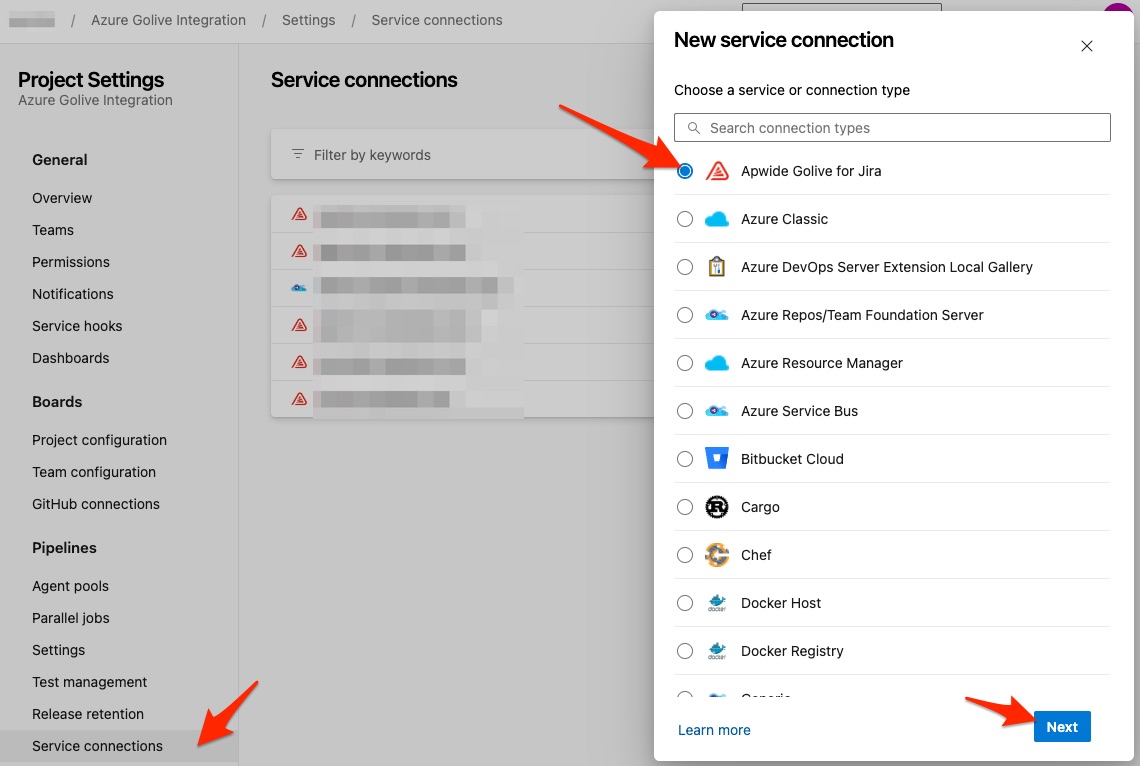Click the Cargo gear icon
This screenshot has width=1140, height=766.
[x=717, y=507]
